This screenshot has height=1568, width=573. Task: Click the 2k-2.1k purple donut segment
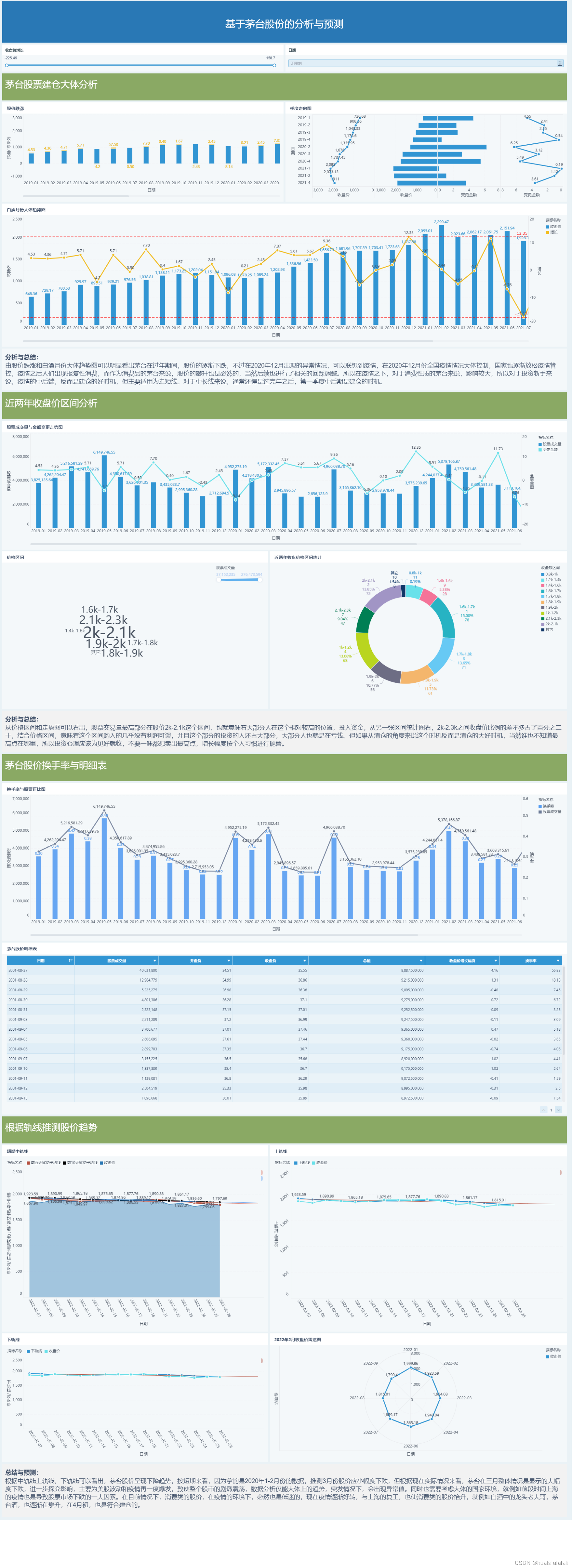(x=382, y=598)
